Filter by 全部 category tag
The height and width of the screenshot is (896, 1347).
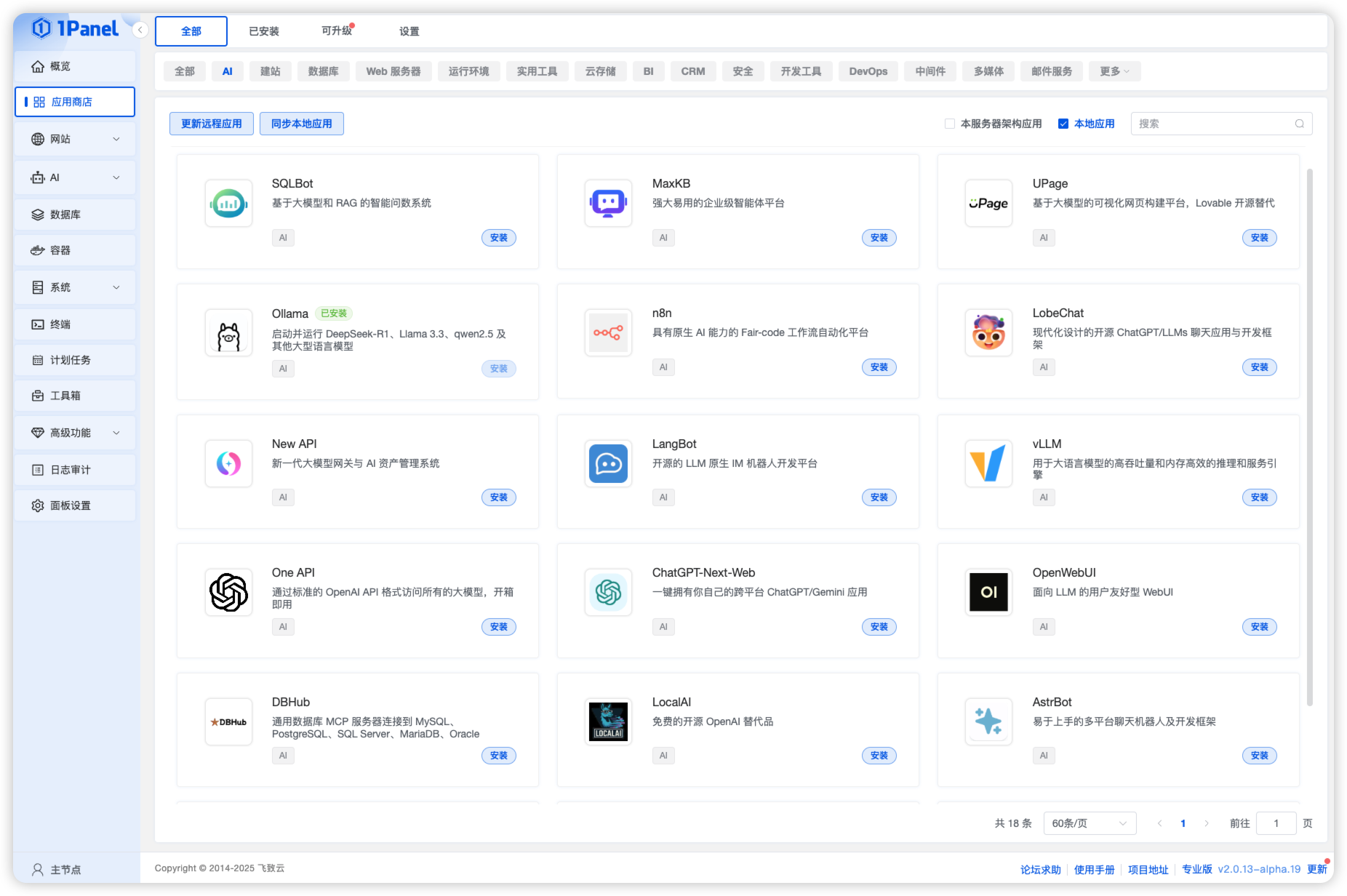(185, 71)
